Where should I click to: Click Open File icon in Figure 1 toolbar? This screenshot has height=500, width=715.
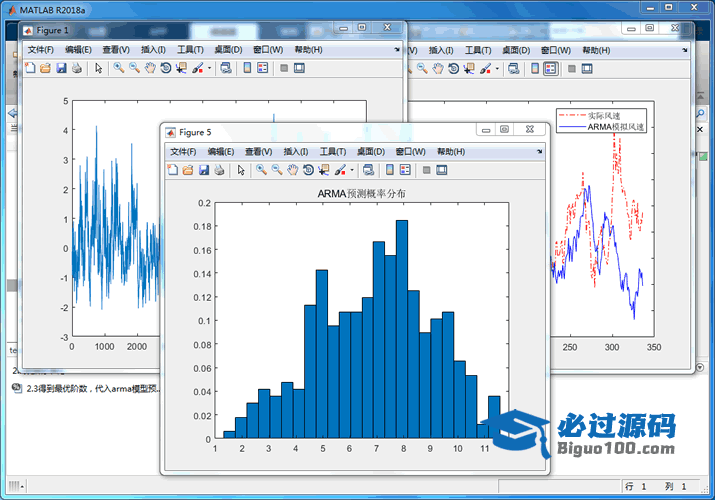coord(45,68)
